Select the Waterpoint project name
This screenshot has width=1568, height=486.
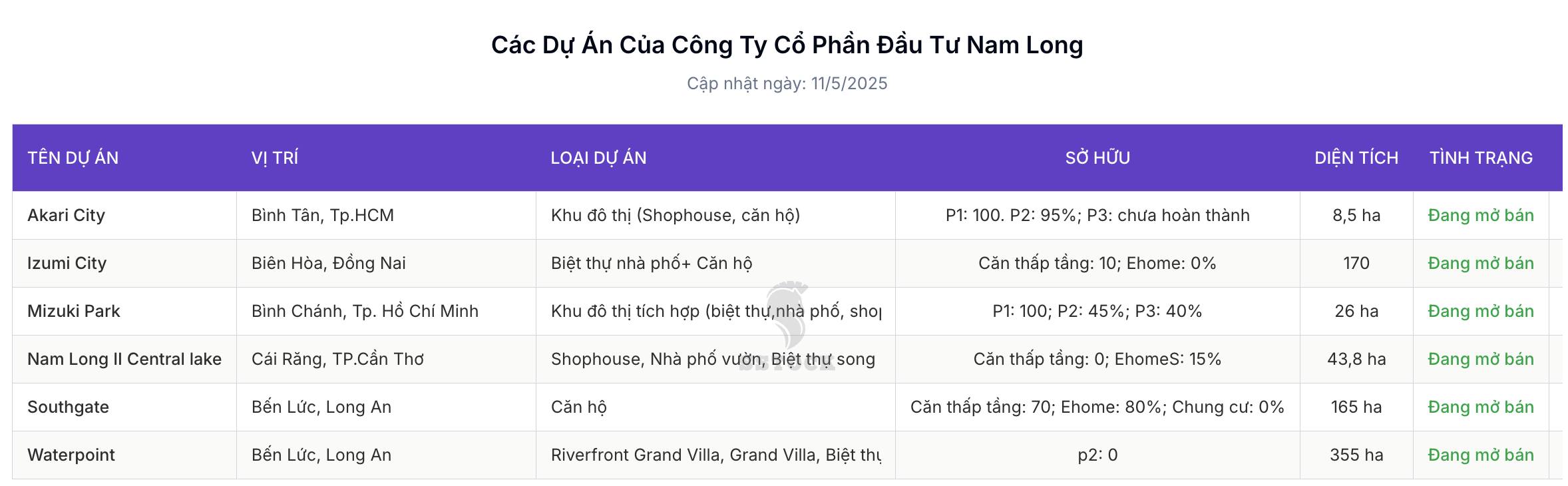pyautogui.click(x=71, y=455)
